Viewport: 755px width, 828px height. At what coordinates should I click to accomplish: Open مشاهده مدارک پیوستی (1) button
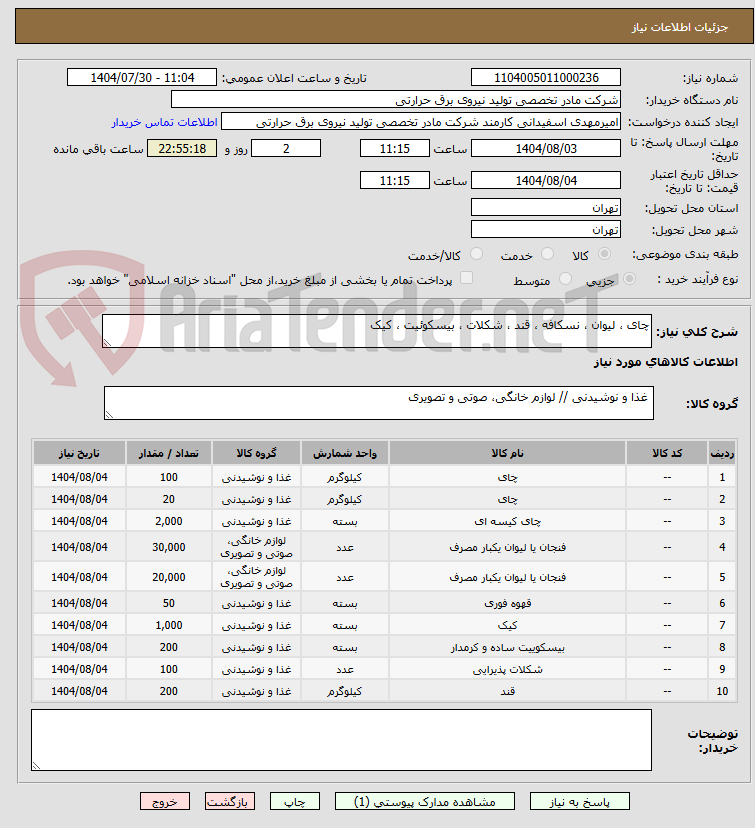[x=424, y=802]
